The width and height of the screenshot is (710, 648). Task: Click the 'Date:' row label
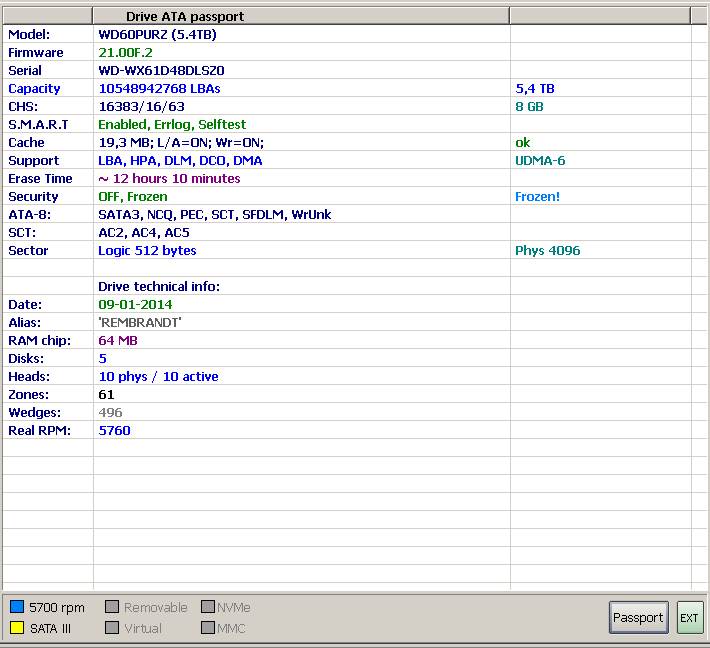25,305
